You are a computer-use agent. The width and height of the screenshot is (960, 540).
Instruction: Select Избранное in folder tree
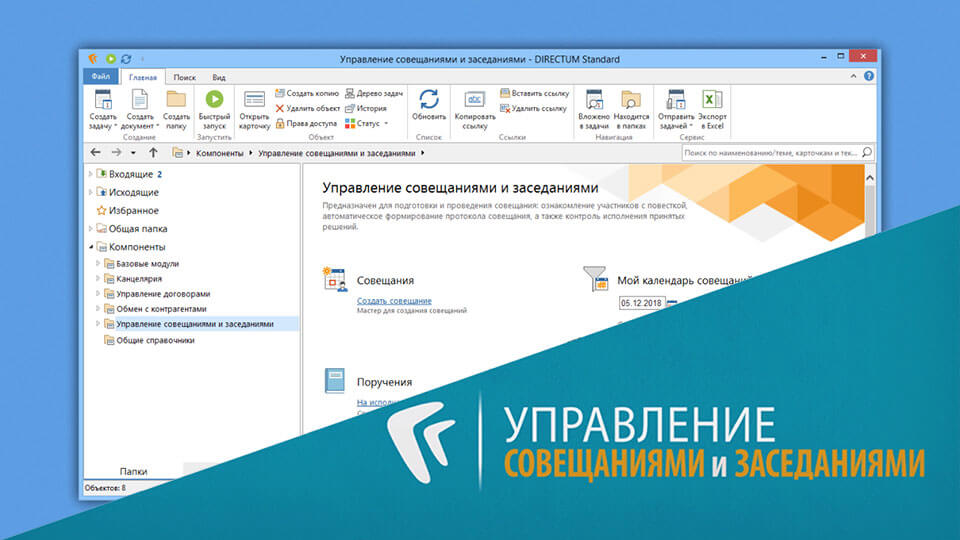point(133,210)
